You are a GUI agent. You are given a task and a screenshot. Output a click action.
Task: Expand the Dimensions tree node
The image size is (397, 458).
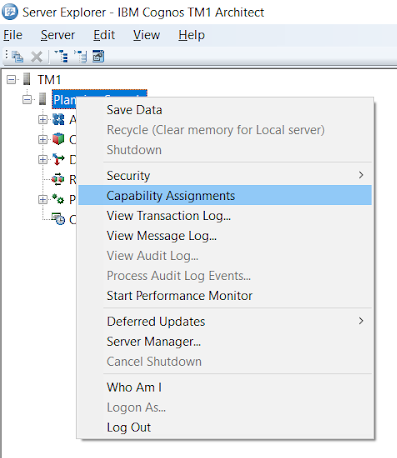(x=43, y=159)
